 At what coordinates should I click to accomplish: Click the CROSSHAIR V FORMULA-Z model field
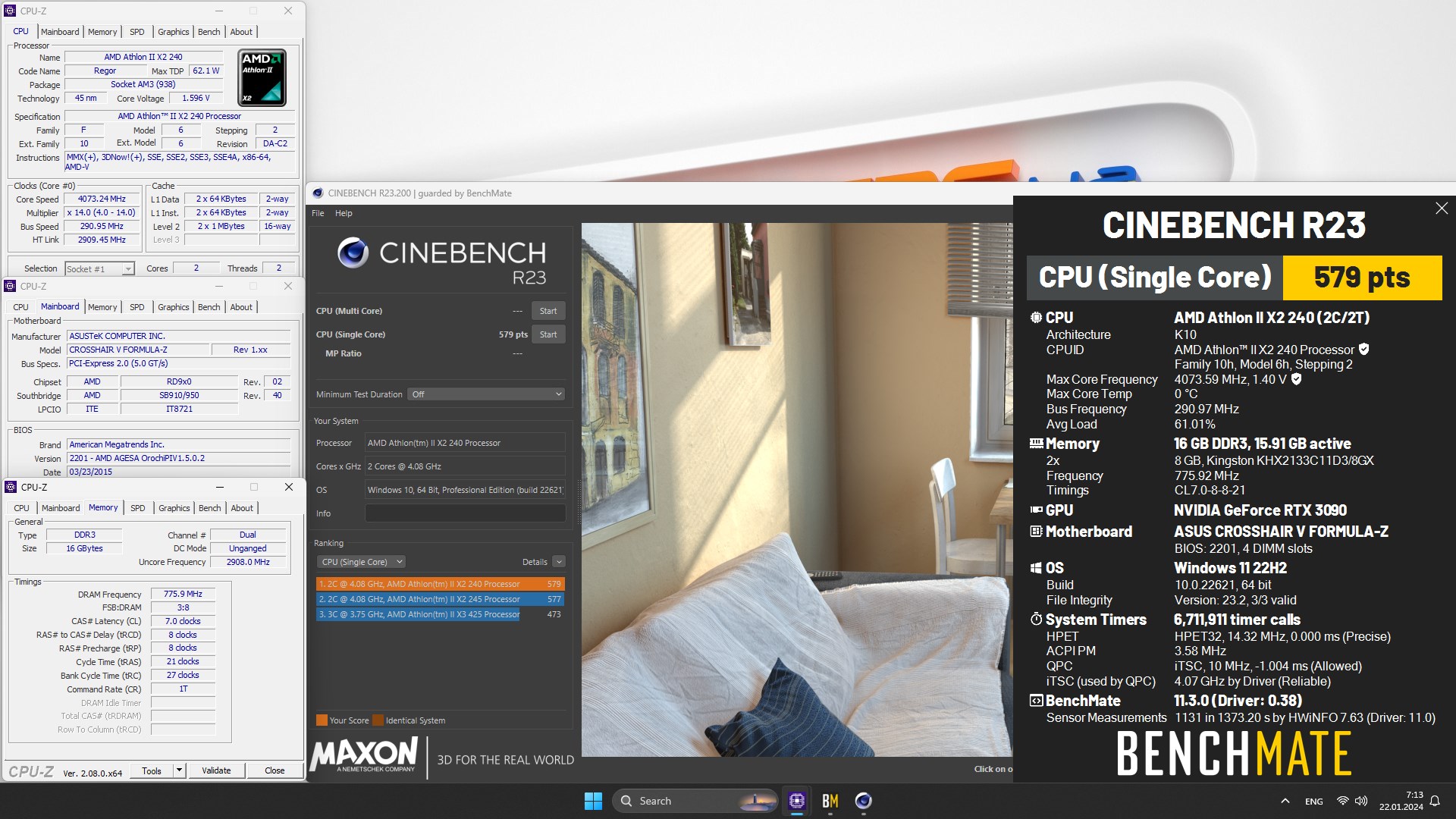(137, 350)
